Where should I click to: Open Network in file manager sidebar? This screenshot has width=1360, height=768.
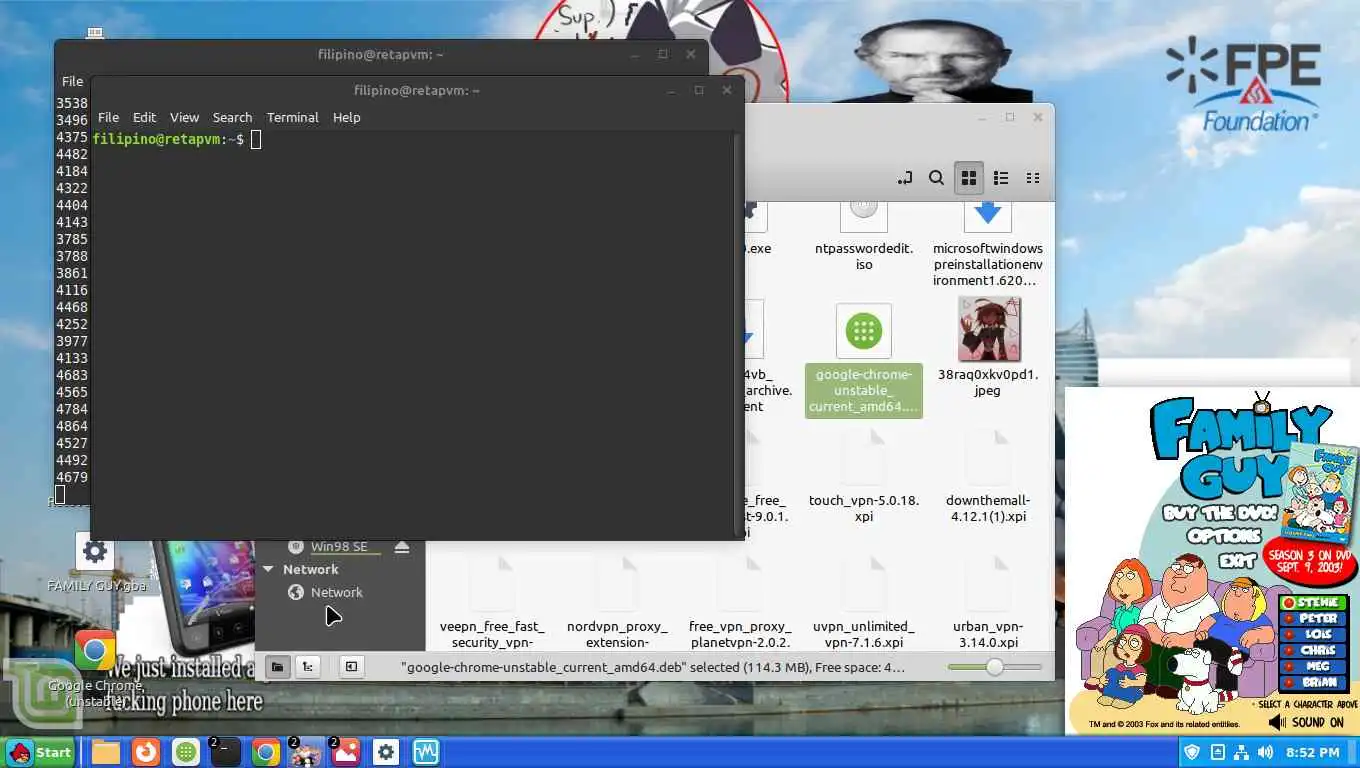[x=336, y=592]
